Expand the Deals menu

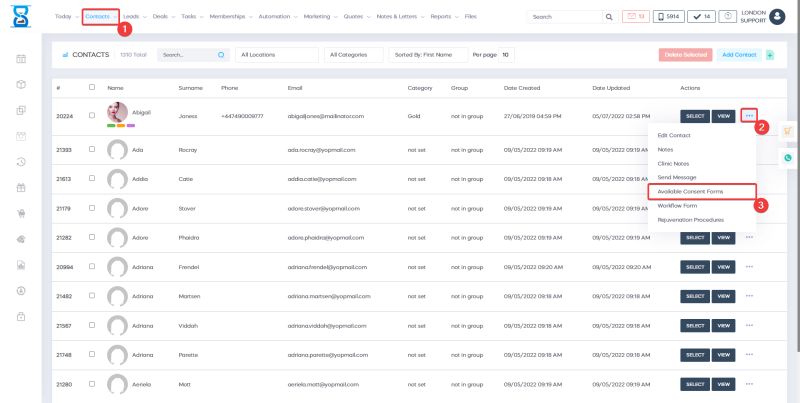click(x=164, y=17)
